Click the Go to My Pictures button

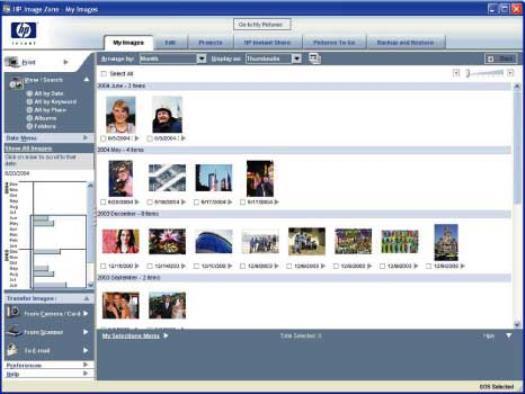pyautogui.click(x=262, y=24)
